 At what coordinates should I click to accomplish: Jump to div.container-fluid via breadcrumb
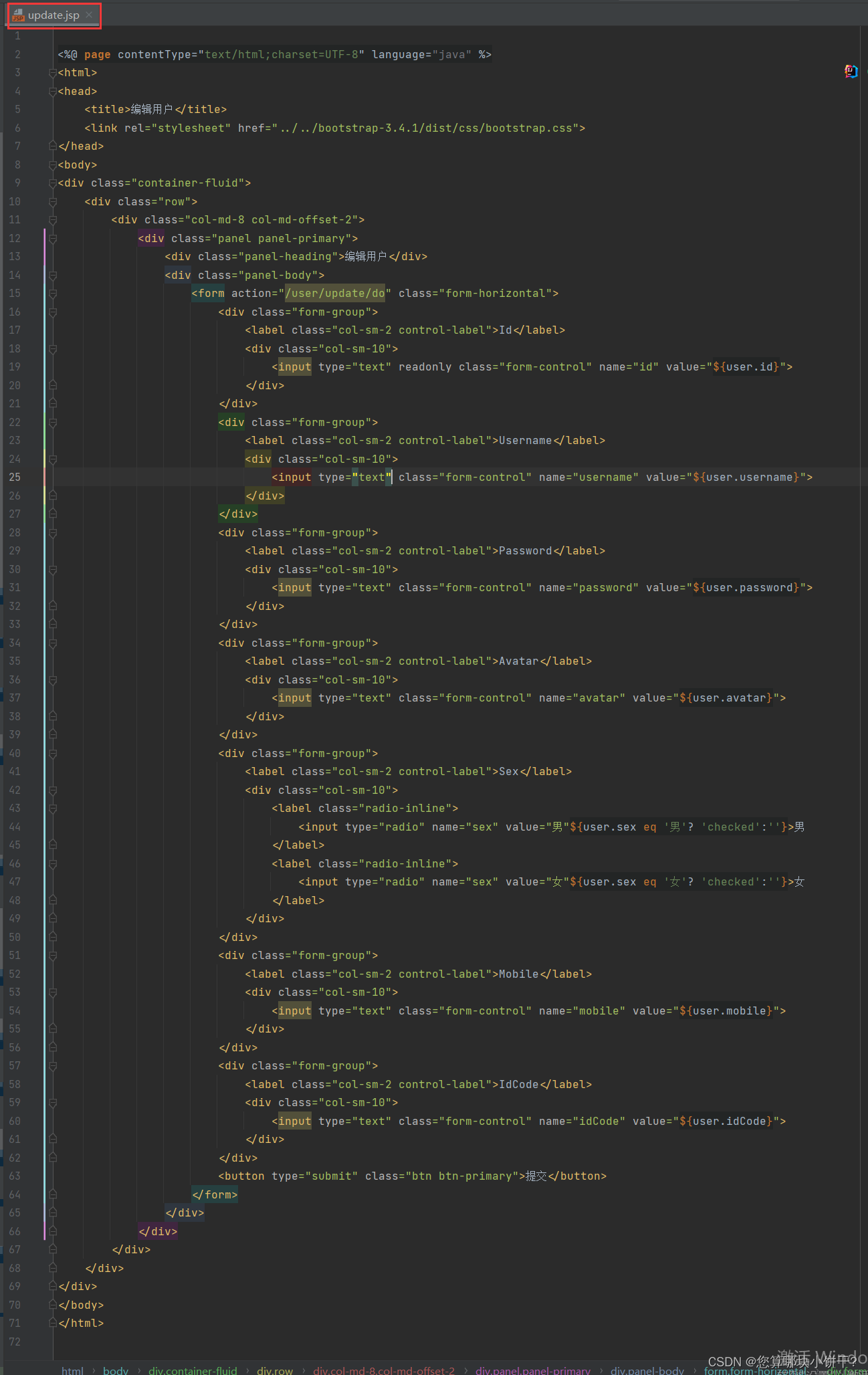193,1370
